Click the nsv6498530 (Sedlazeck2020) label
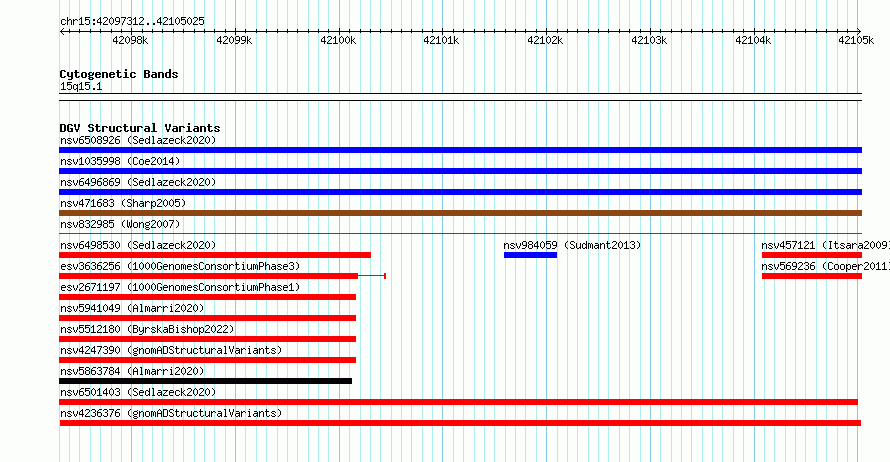Viewport: 890px width, 462px height. 138,245
